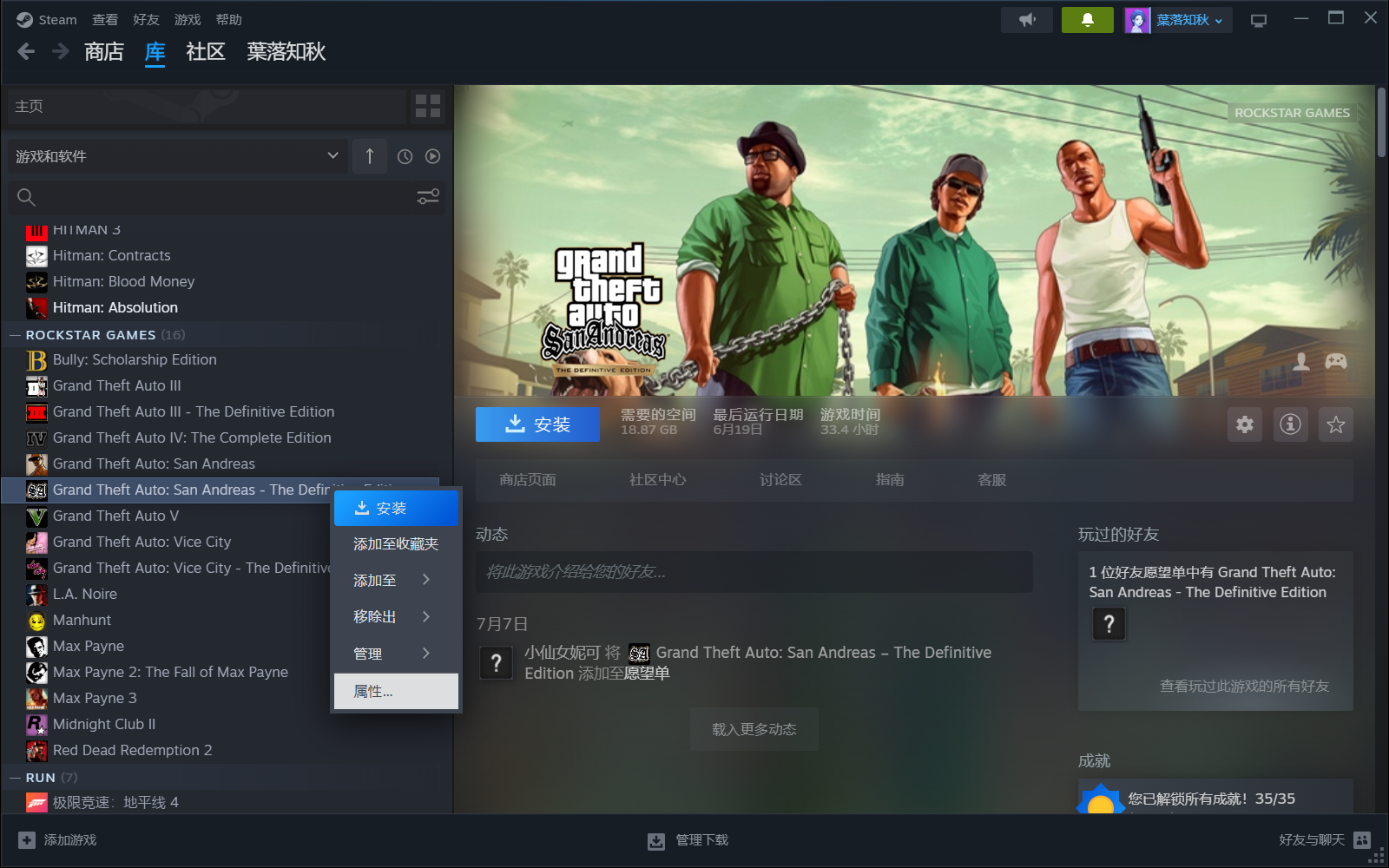The image size is (1389, 868).
Task: Go to the 商店 tab
Action: coord(104,52)
